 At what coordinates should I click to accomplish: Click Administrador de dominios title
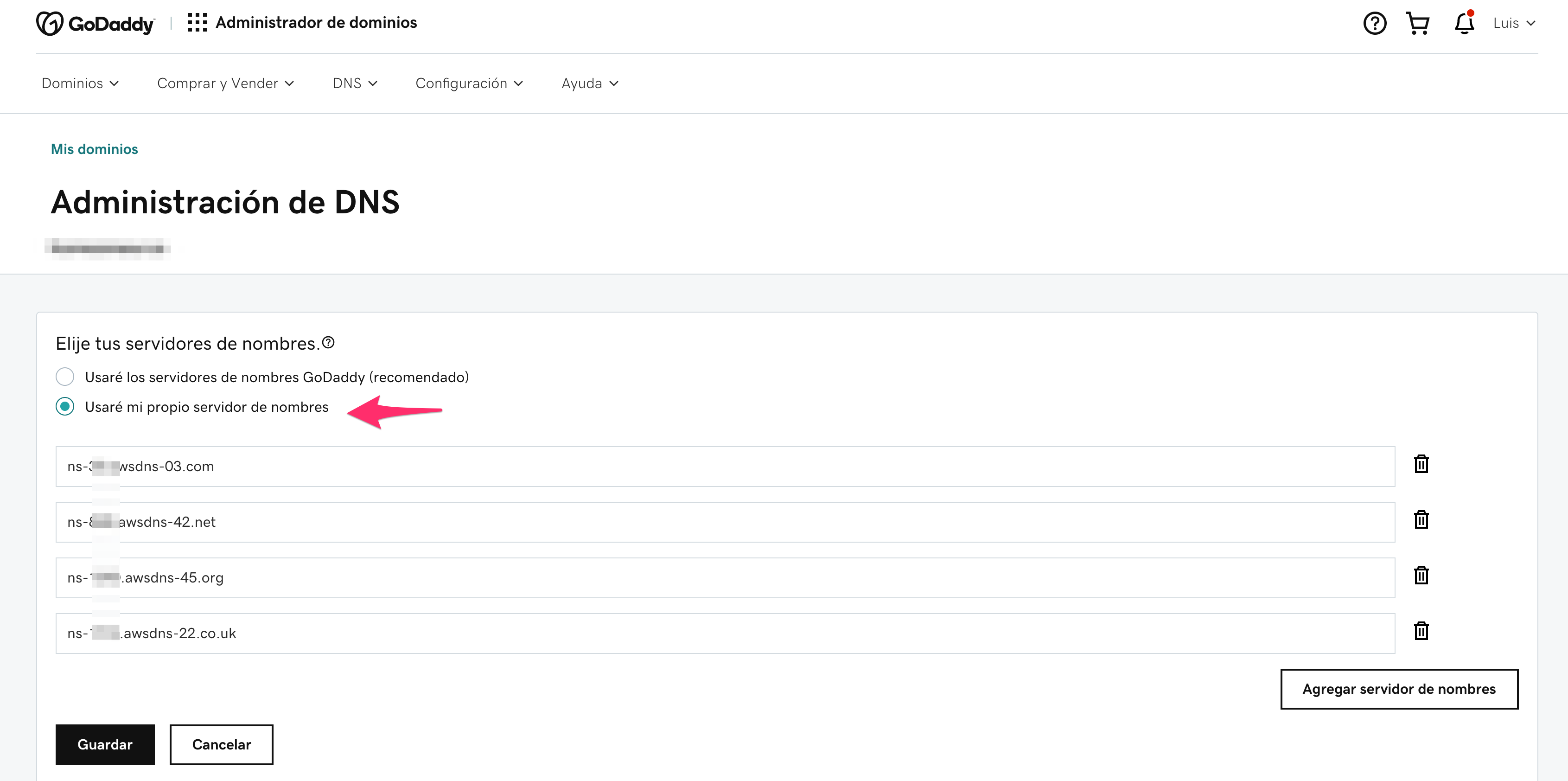316,23
